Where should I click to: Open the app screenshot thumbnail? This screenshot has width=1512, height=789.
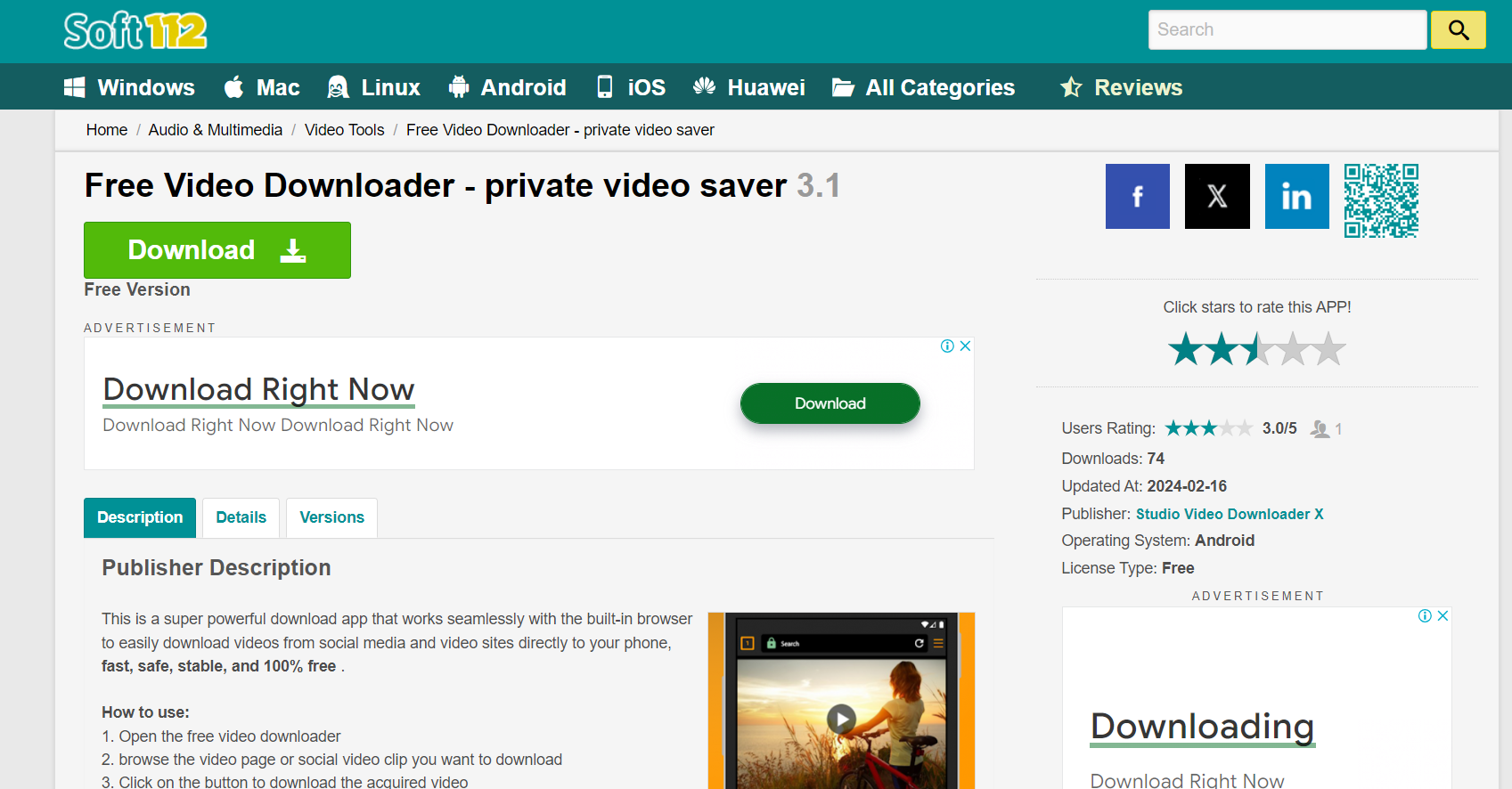click(841, 701)
